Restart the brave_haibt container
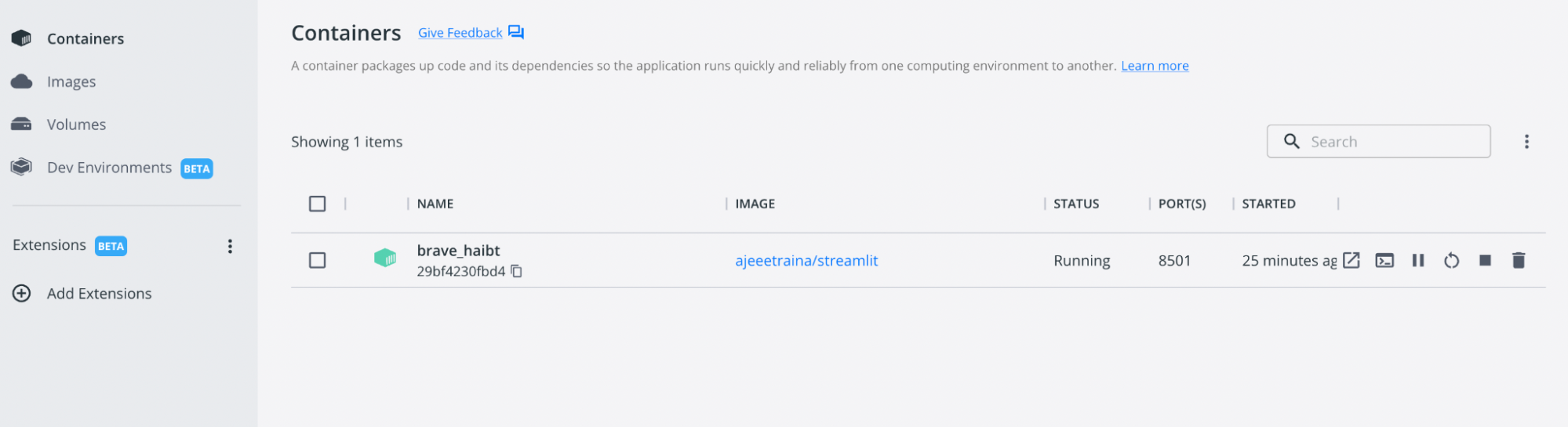The height and width of the screenshot is (427, 1568). 1451,260
